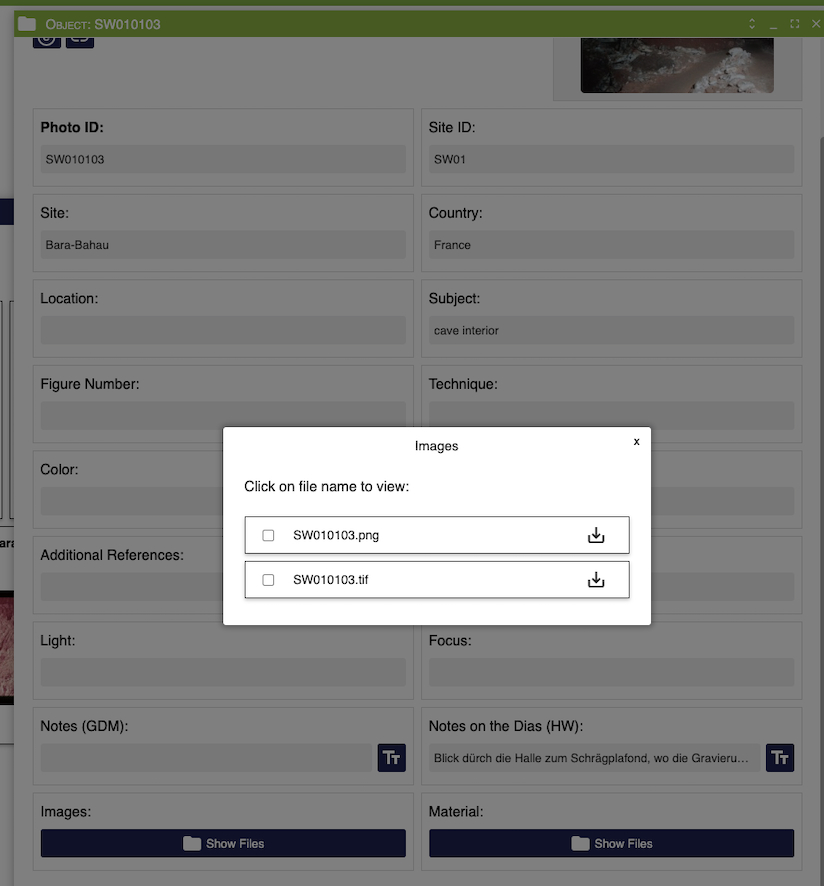The width and height of the screenshot is (824, 886).
Task: Click the Country field showing France
Action: pos(611,245)
